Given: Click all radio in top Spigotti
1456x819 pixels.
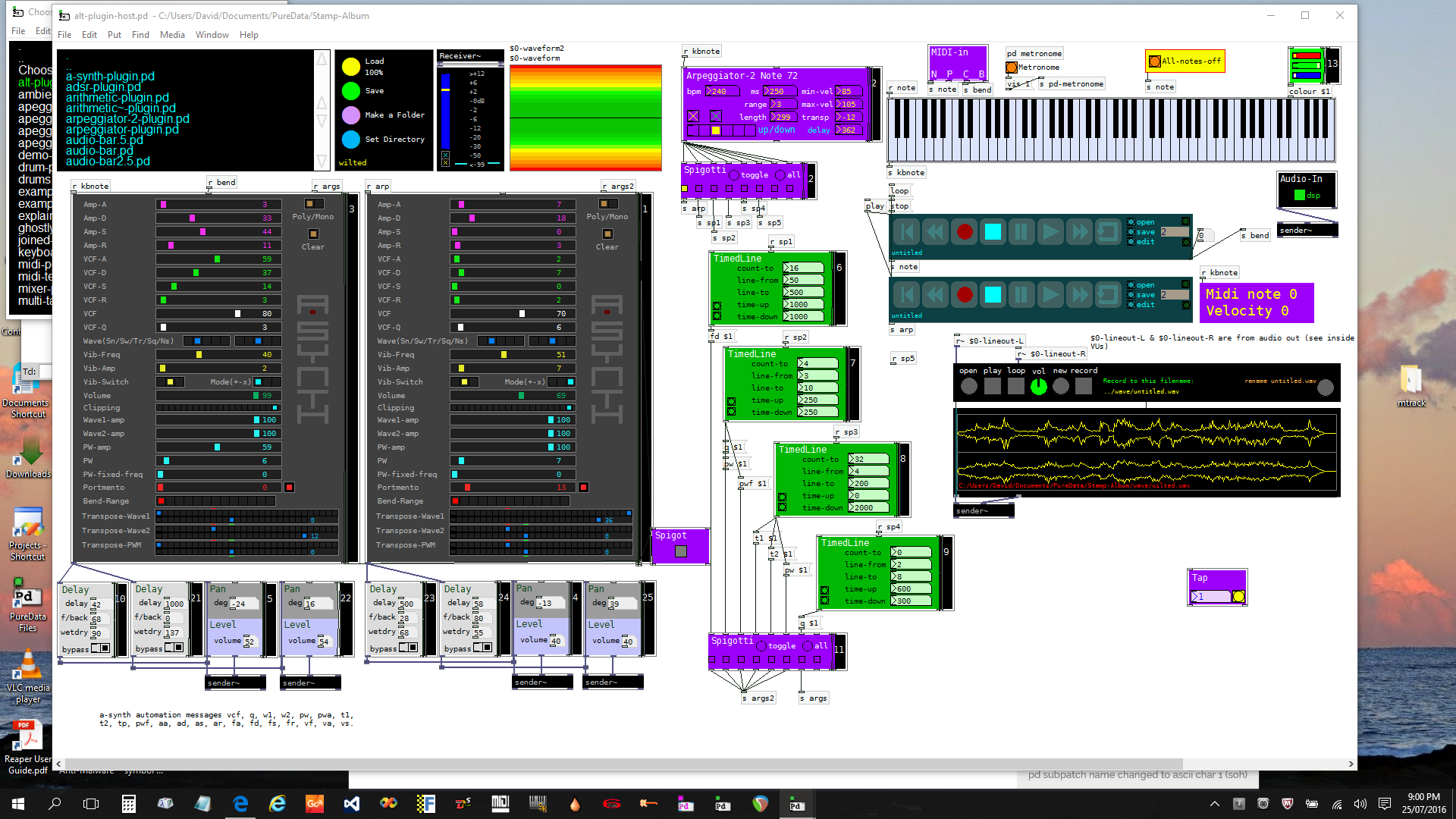Looking at the screenshot, I should [x=780, y=175].
